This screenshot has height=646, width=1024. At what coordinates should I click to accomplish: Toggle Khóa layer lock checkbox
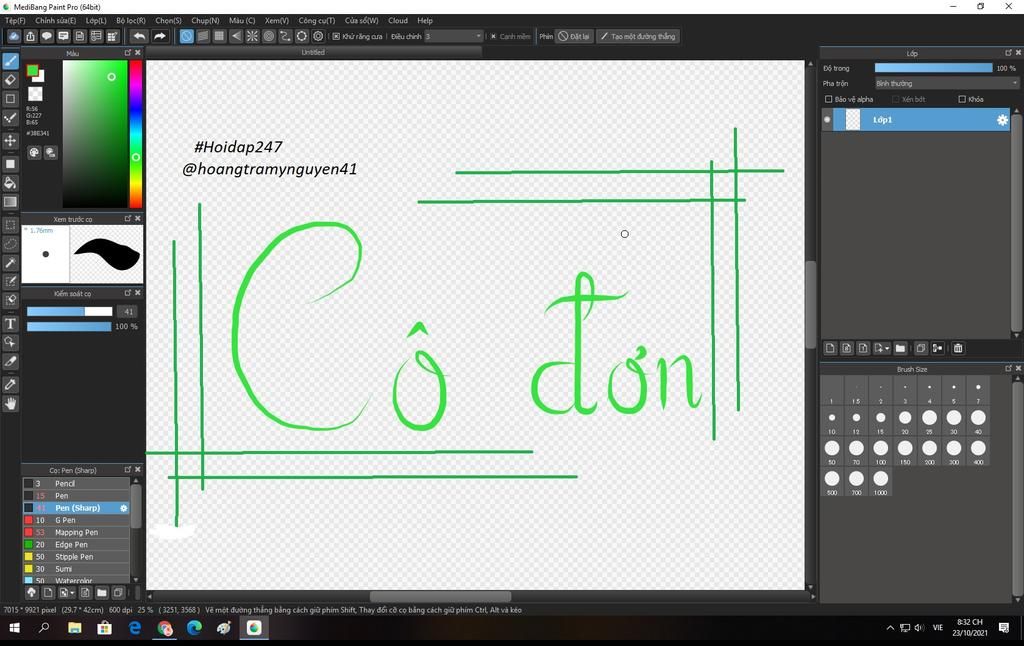coord(962,99)
